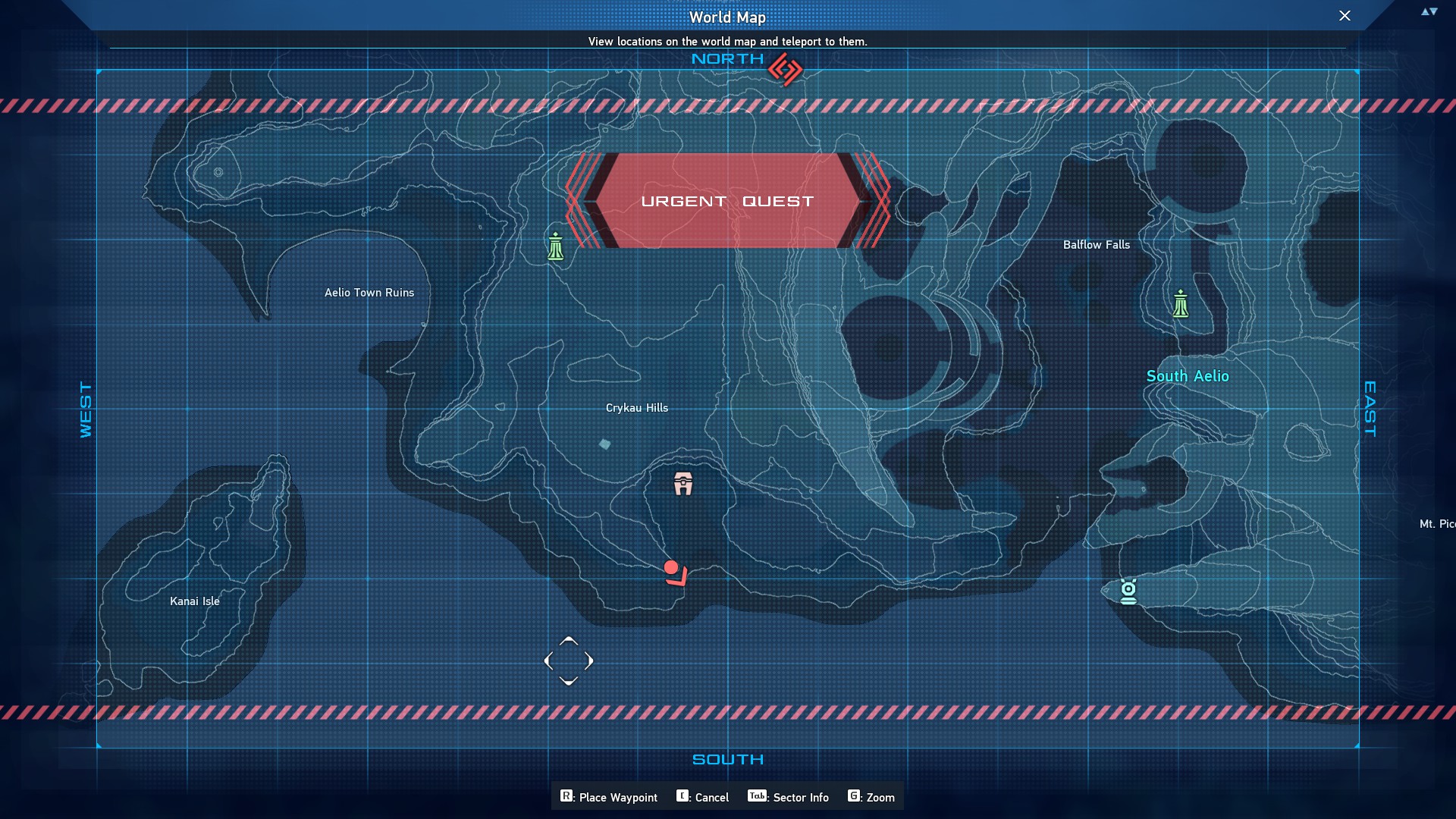Click the Mt. Pic label at edge

1436,524
